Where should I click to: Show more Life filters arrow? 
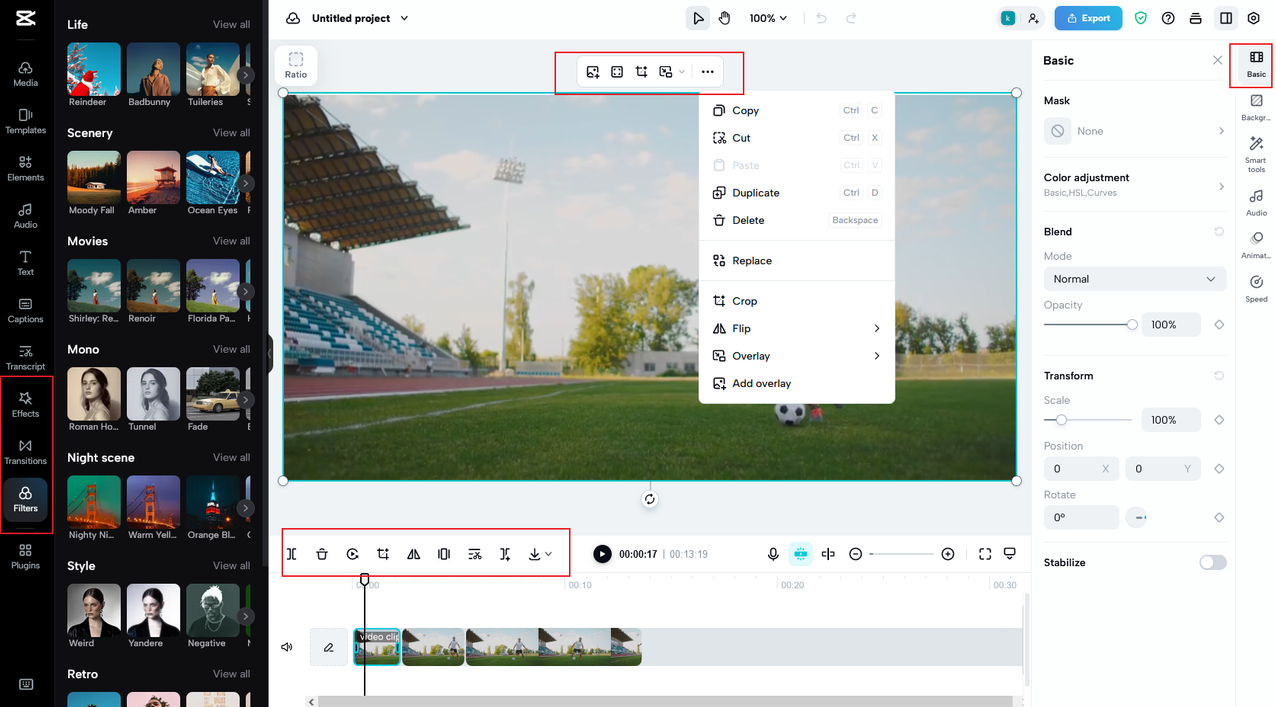pos(246,75)
